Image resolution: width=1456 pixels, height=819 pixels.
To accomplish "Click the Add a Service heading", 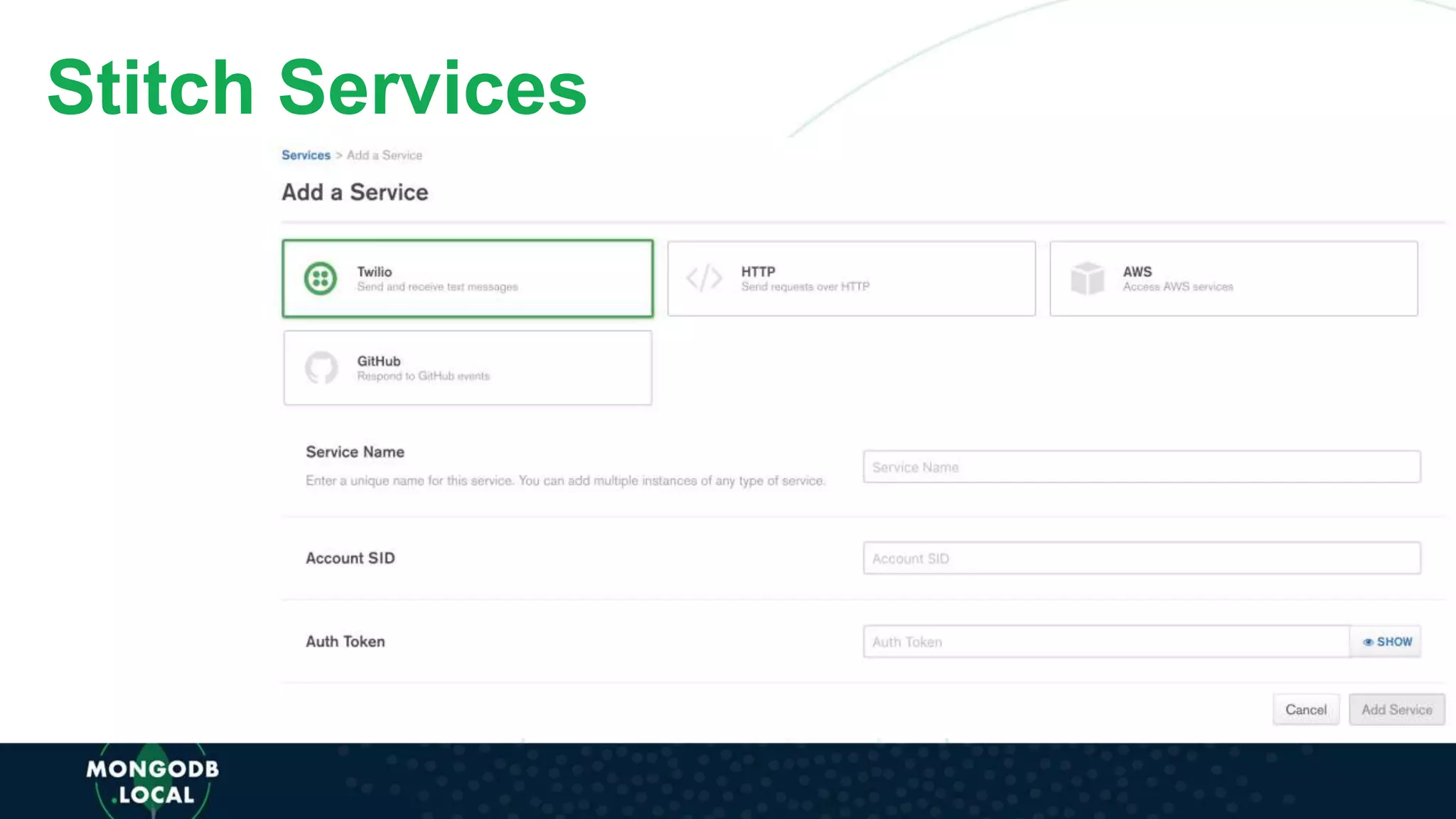I will pyautogui.click(x=355, y=192).
